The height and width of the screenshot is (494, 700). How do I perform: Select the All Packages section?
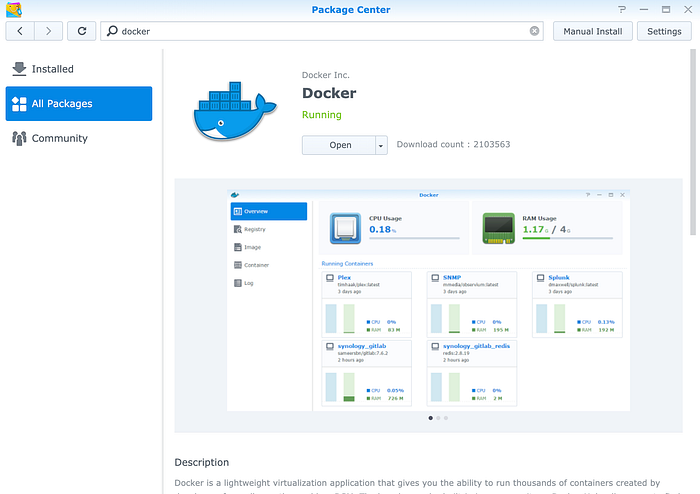click(79, 104)
